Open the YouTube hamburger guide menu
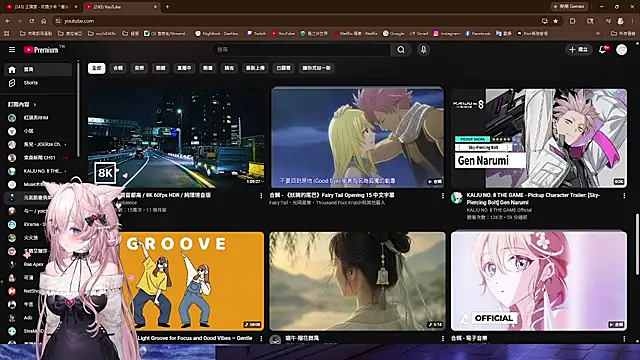Viewport: 640px width, 360px height. pos(12,49)
